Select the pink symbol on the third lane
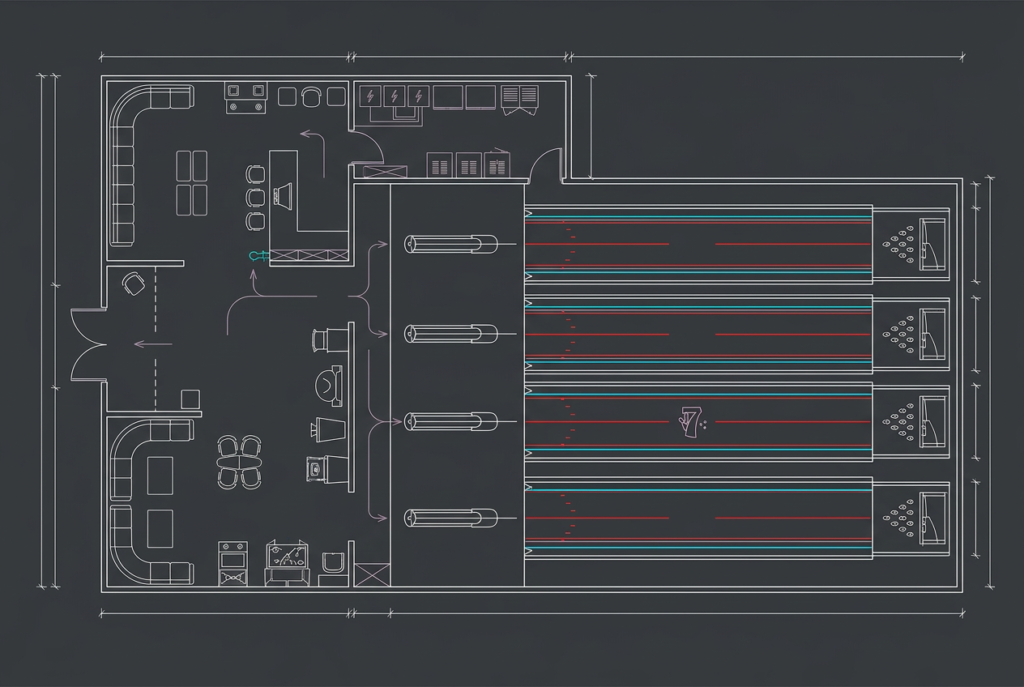The width and height of the screenshot is (1024, 687). coord(691,422)
